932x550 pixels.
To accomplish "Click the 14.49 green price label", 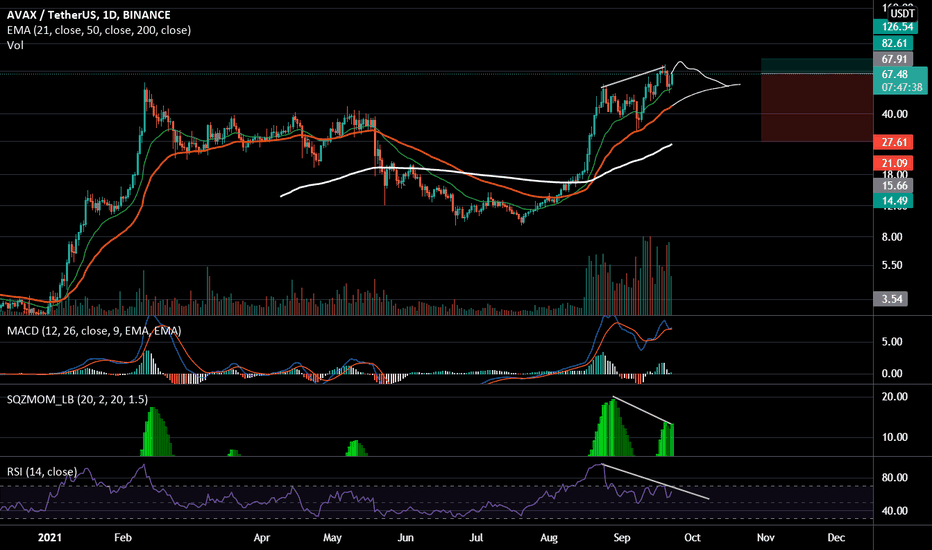I will (x=893, y=200).
